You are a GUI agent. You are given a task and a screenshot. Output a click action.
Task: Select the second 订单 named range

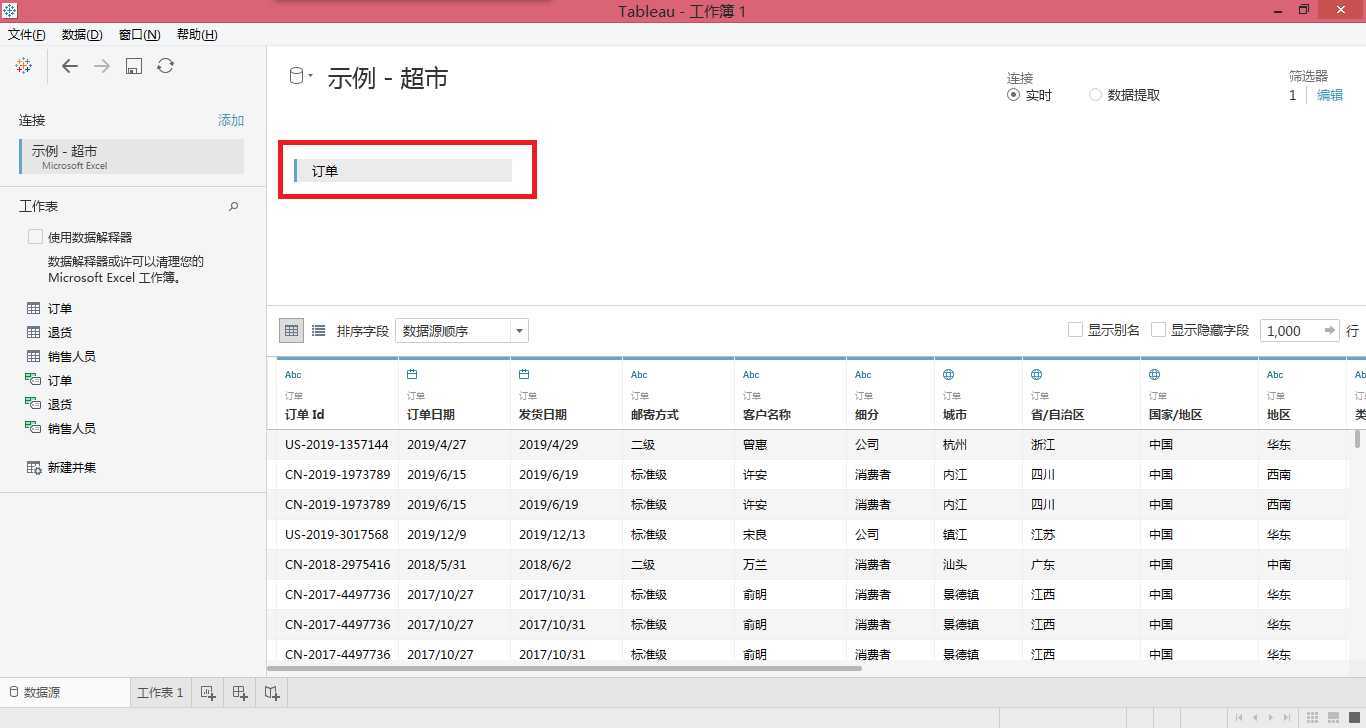click(x=60, y=380)
